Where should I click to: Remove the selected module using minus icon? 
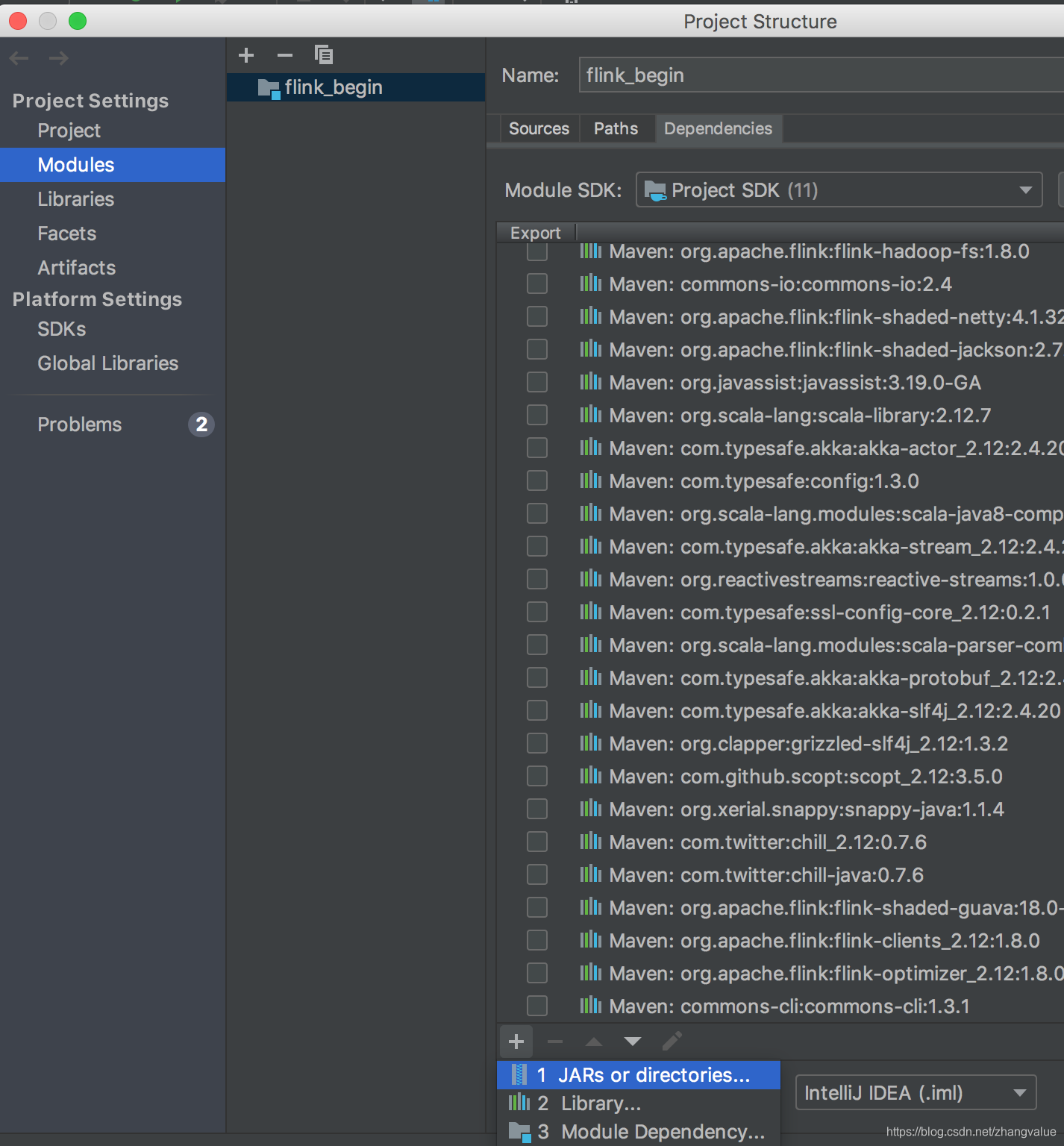tap(284, 55)
